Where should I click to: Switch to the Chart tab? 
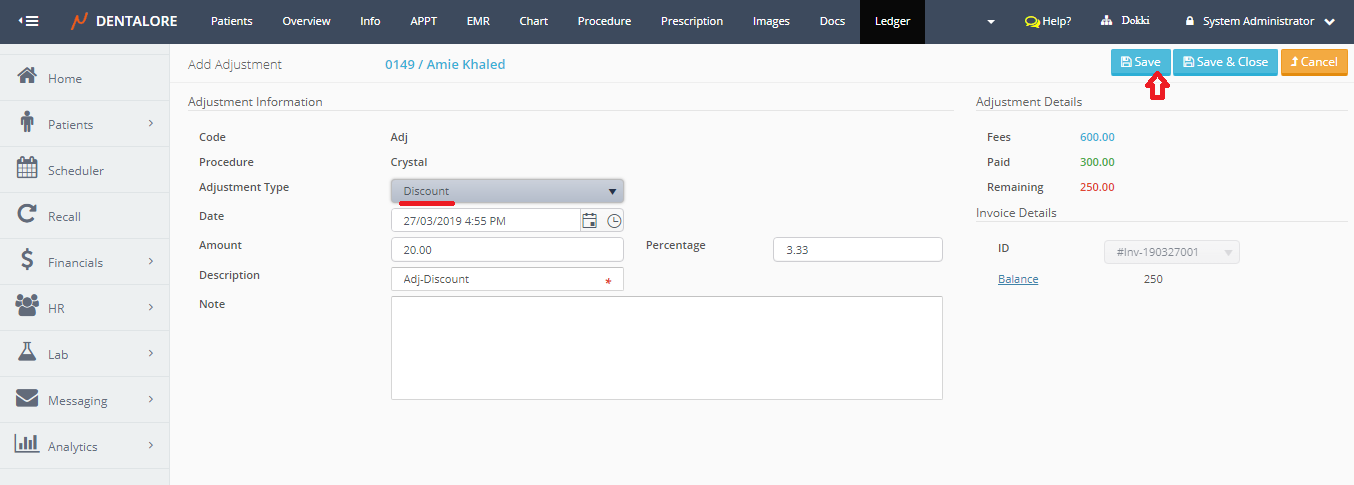pyautogui.click(x=533, y=21)
